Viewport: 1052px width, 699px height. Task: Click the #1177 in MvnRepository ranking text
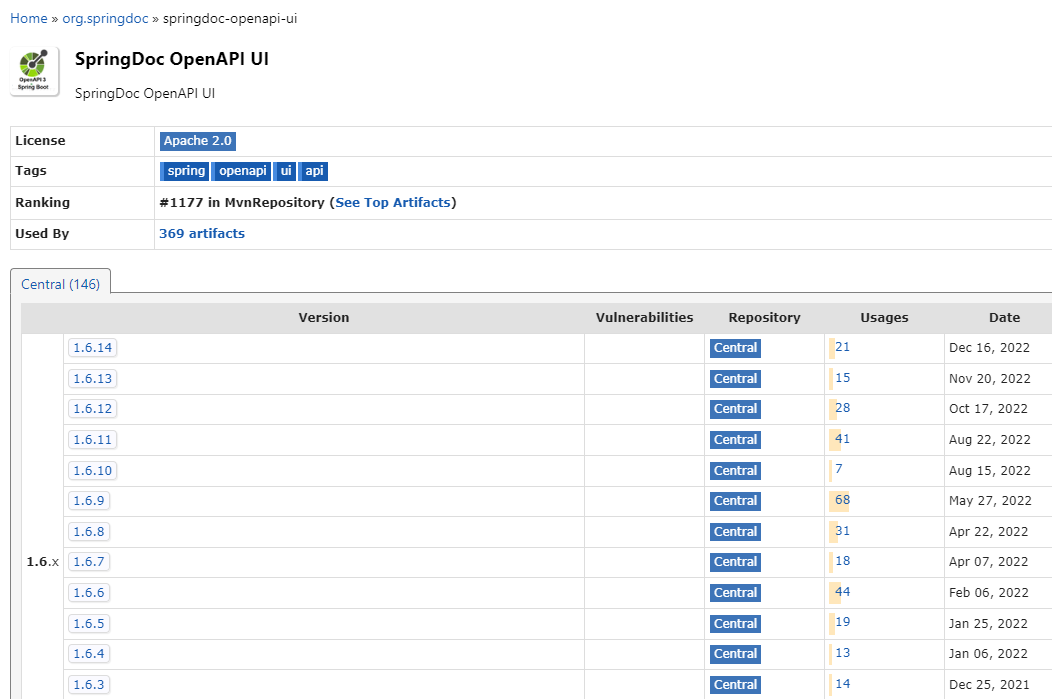[x=242, y=203]
